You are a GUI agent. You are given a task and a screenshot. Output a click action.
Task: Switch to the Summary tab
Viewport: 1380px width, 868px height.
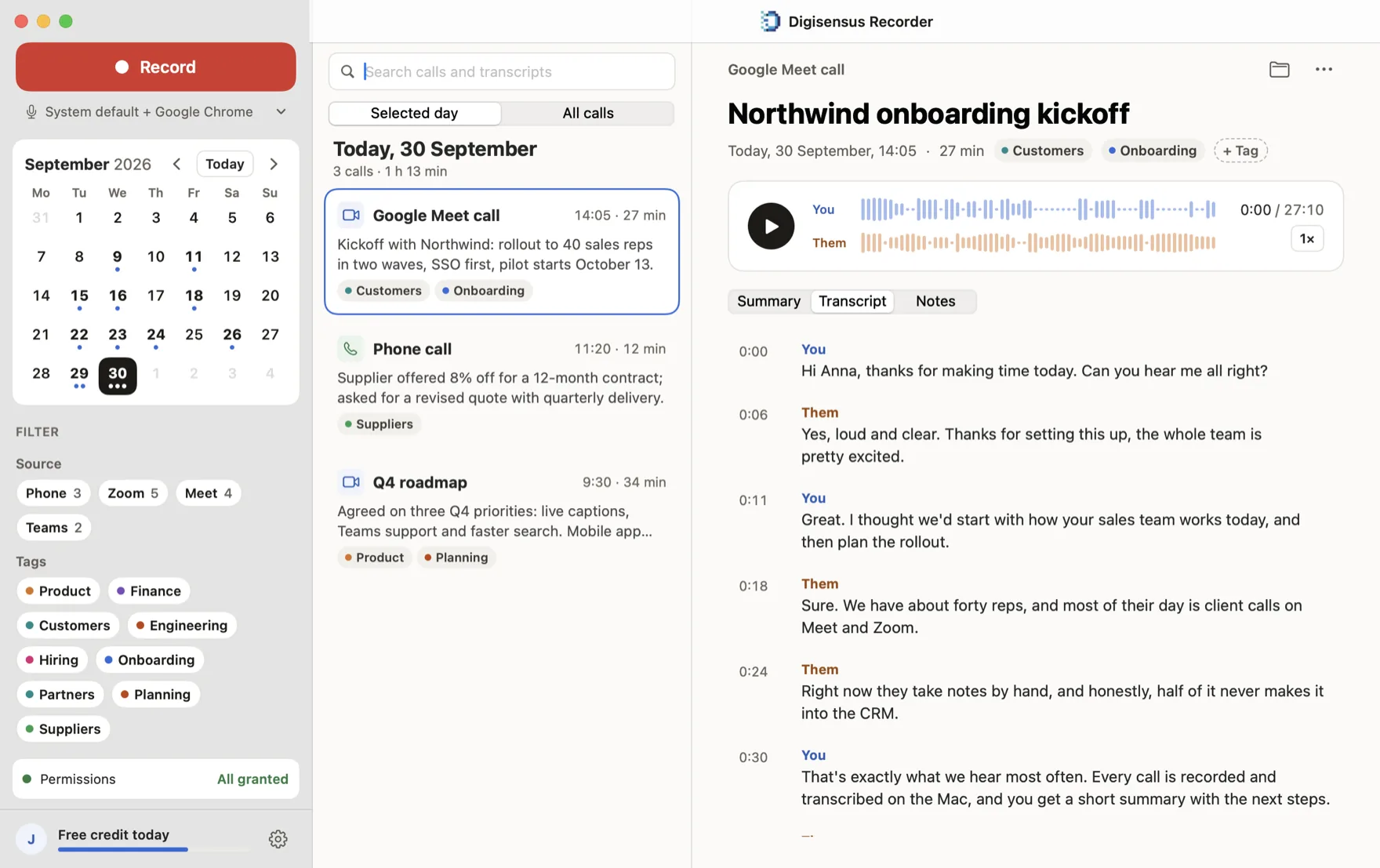click(768, 301)
